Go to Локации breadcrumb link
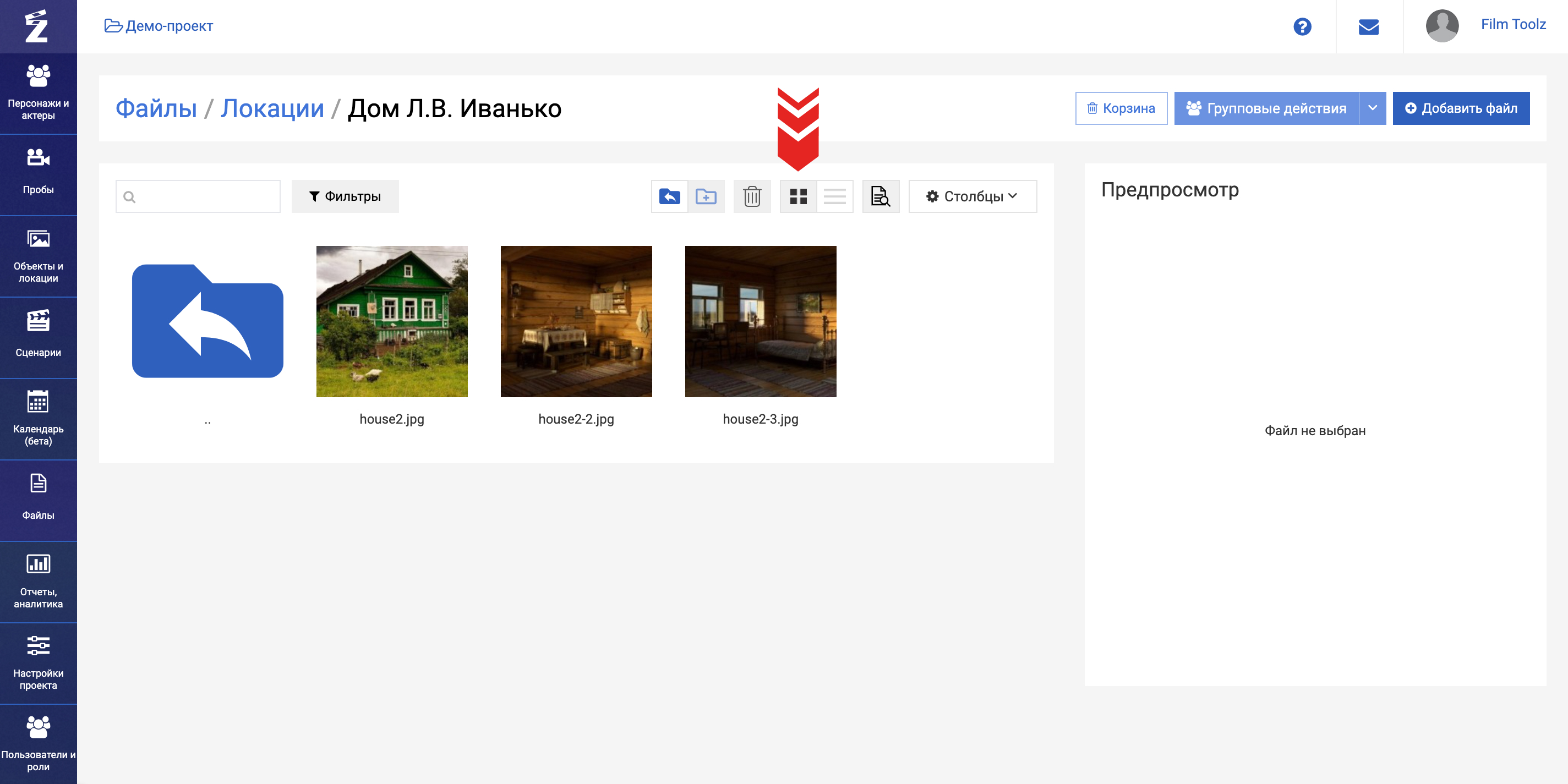Image resolution: width=1568 pixels, height=784 pixels. click(272, 108)
